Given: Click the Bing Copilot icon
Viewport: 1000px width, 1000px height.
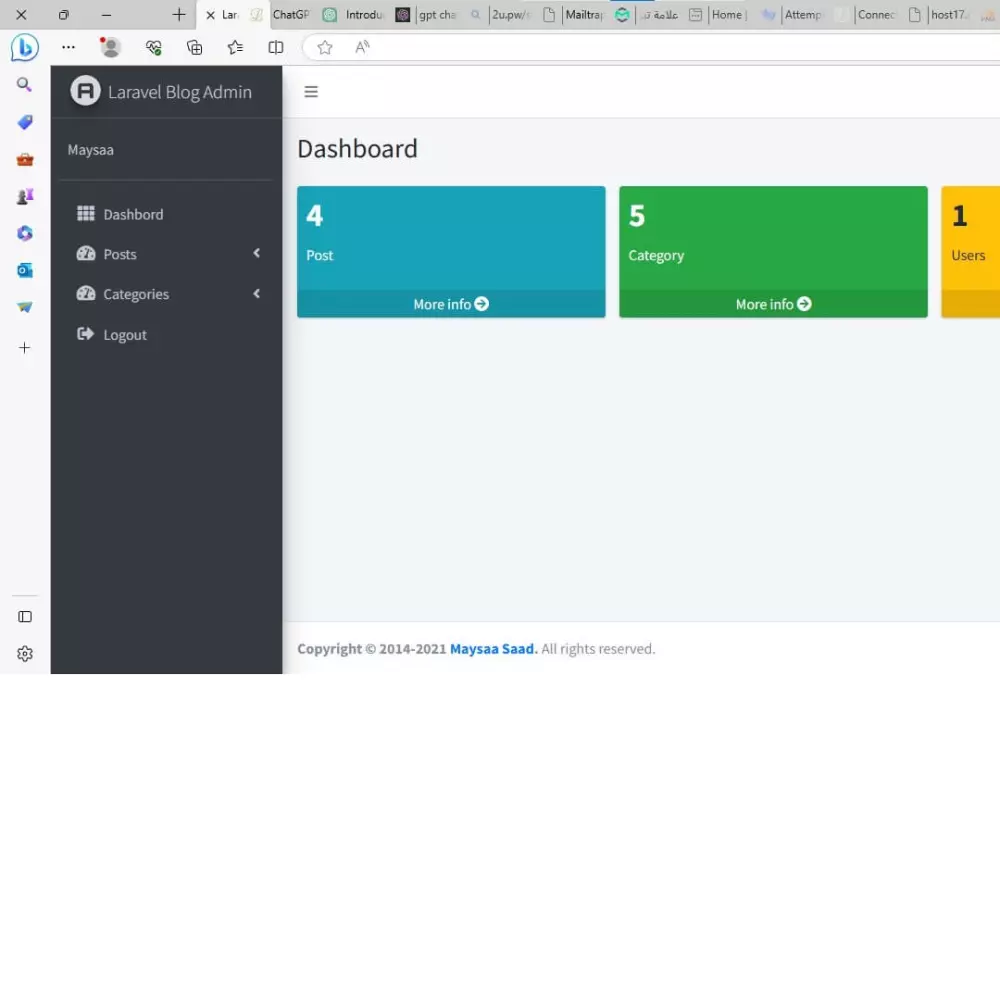Looking at the screenshot, I should coord(24,48).
